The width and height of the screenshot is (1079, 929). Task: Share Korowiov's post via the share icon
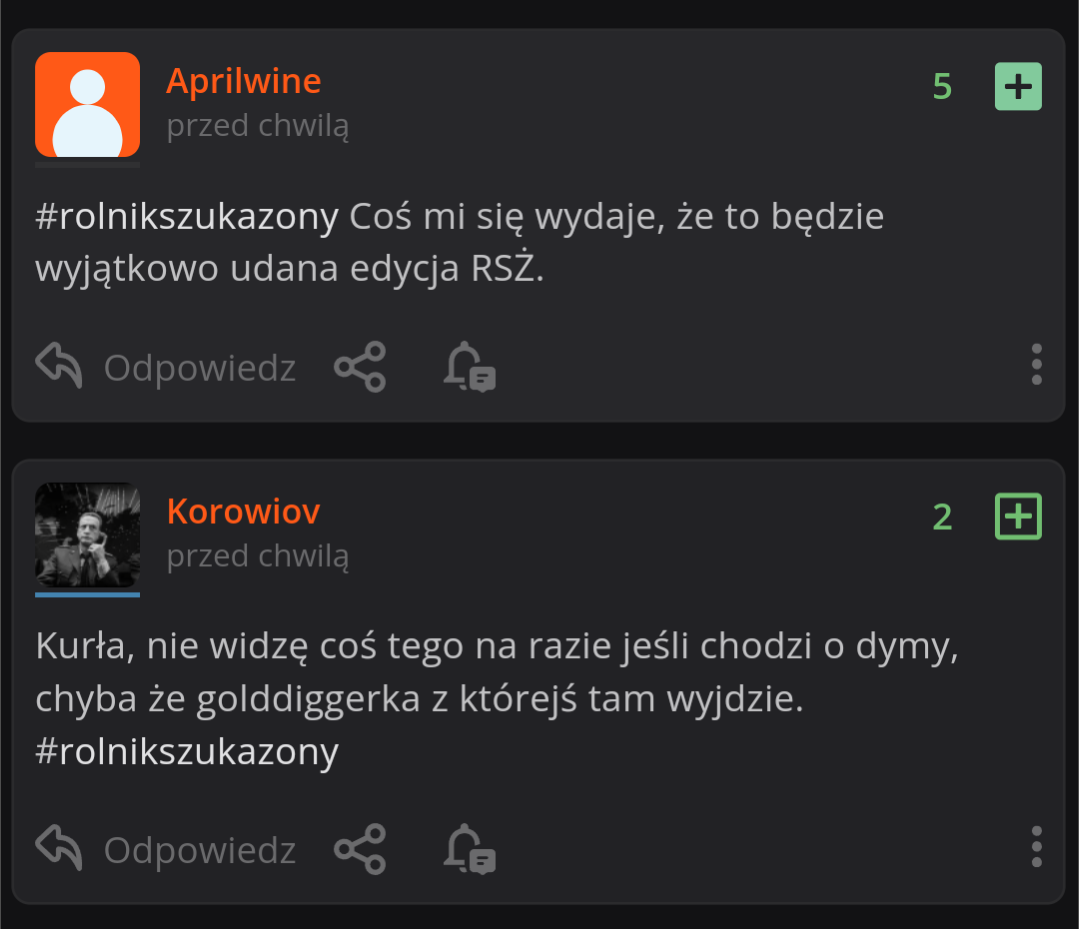[x=360, y=849]
